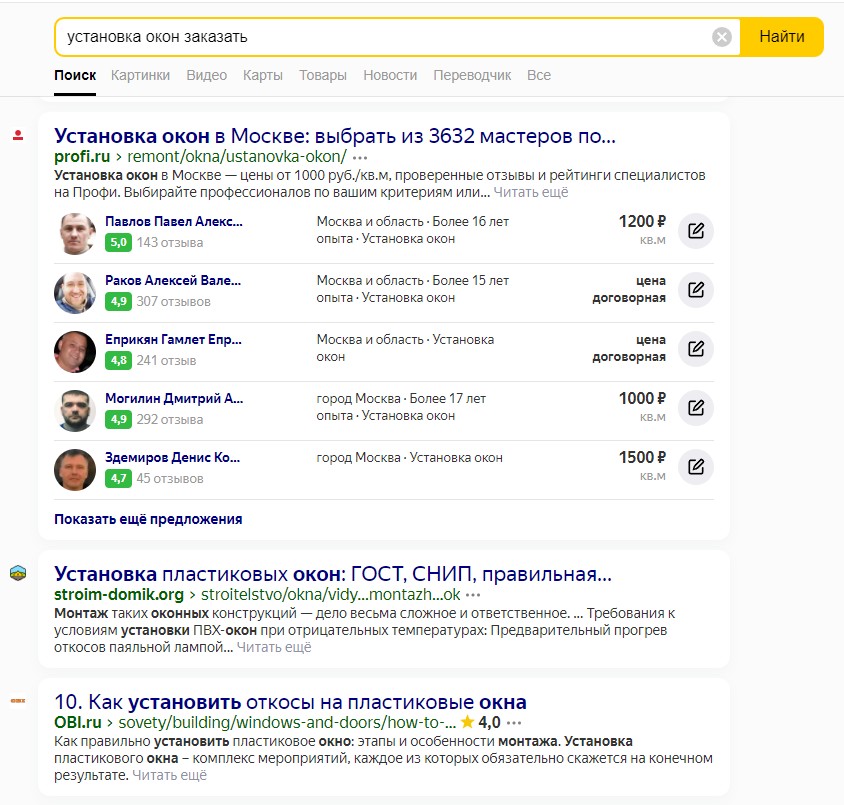Image resolution: width=844 pixels, height=805 pixels.
Task: Click Еприкян Гамлет's profile photo
Action: coord(75,351)
